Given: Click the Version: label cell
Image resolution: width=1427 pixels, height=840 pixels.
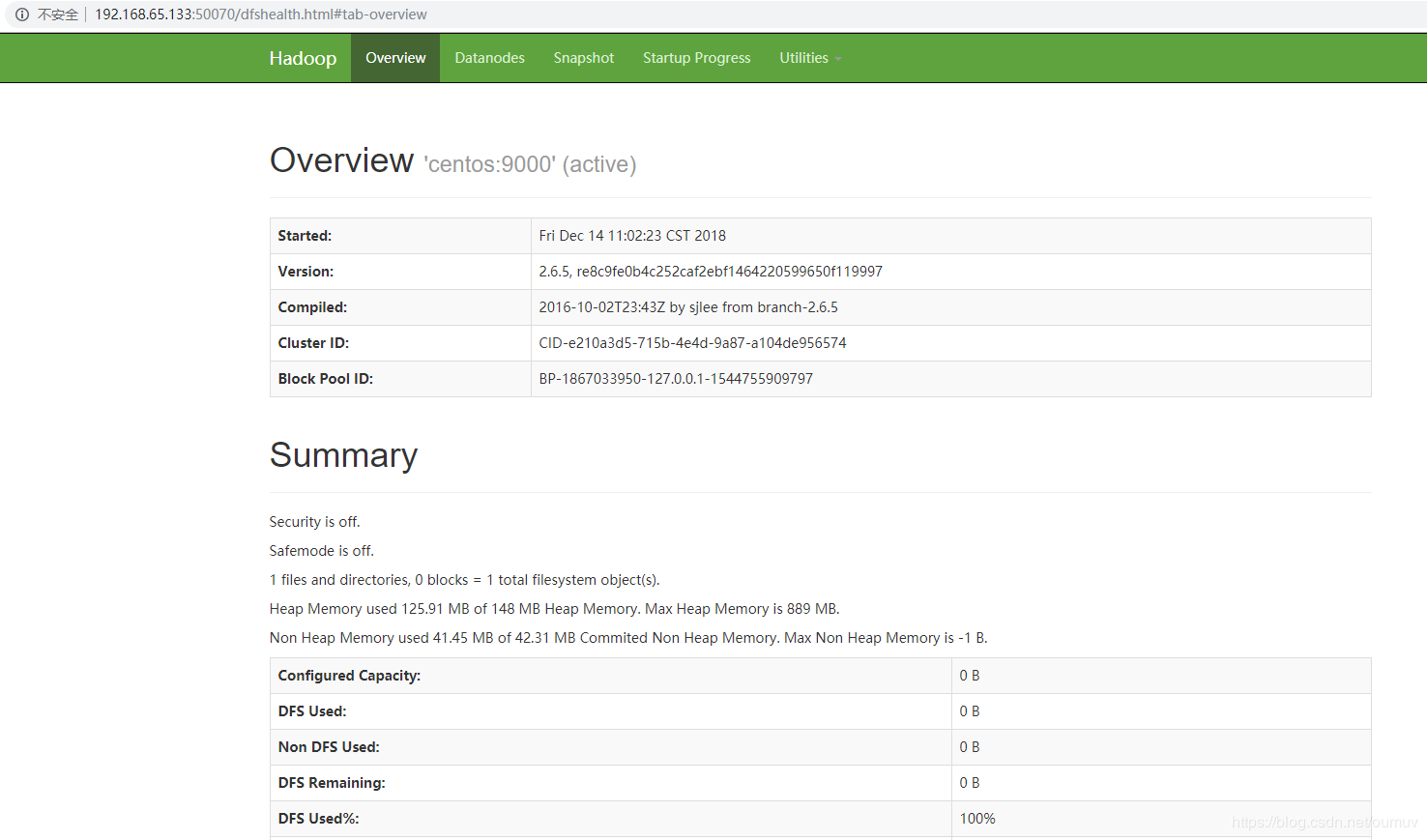Looking at the screenshot, I should pyautogui.click(x=400, y=272).
